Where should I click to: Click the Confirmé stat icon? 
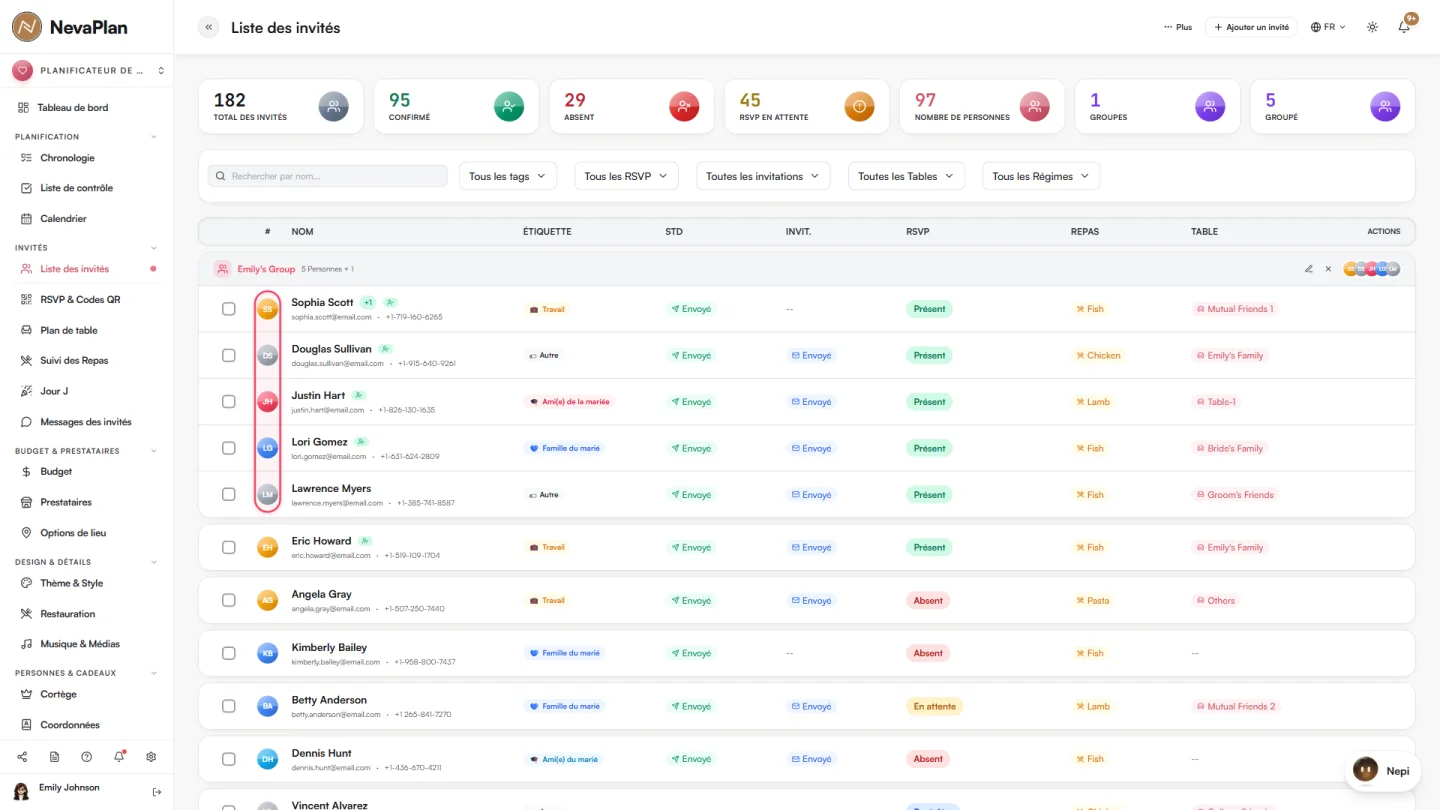pyautogui.click(x=509, y=106)
